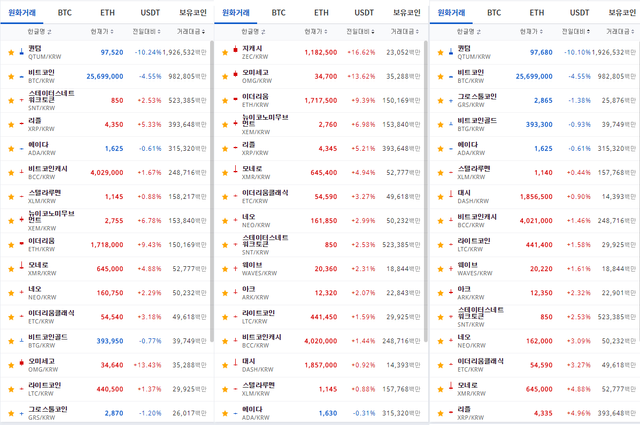
Task: Click candle icon for 그로스톨코인 priced 2,865
Action: (x=451, y=100)
